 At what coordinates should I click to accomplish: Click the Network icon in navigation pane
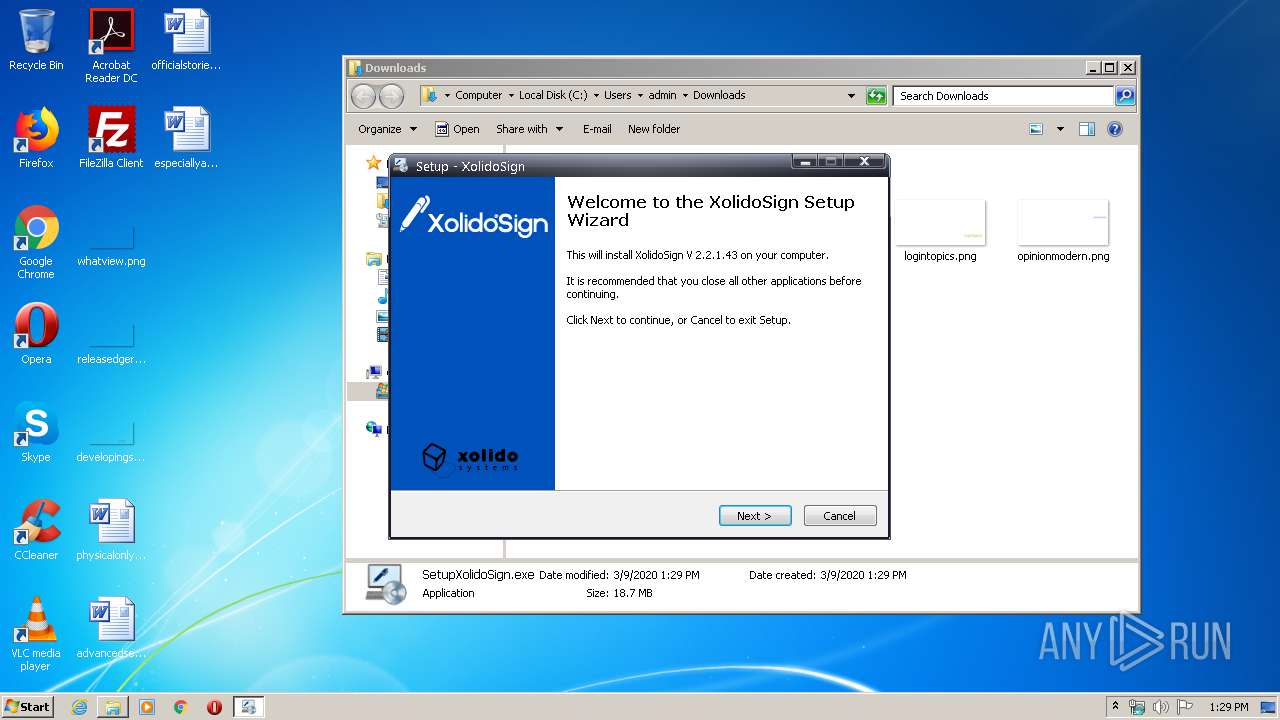pyautogui.click(x=375, y=429)
